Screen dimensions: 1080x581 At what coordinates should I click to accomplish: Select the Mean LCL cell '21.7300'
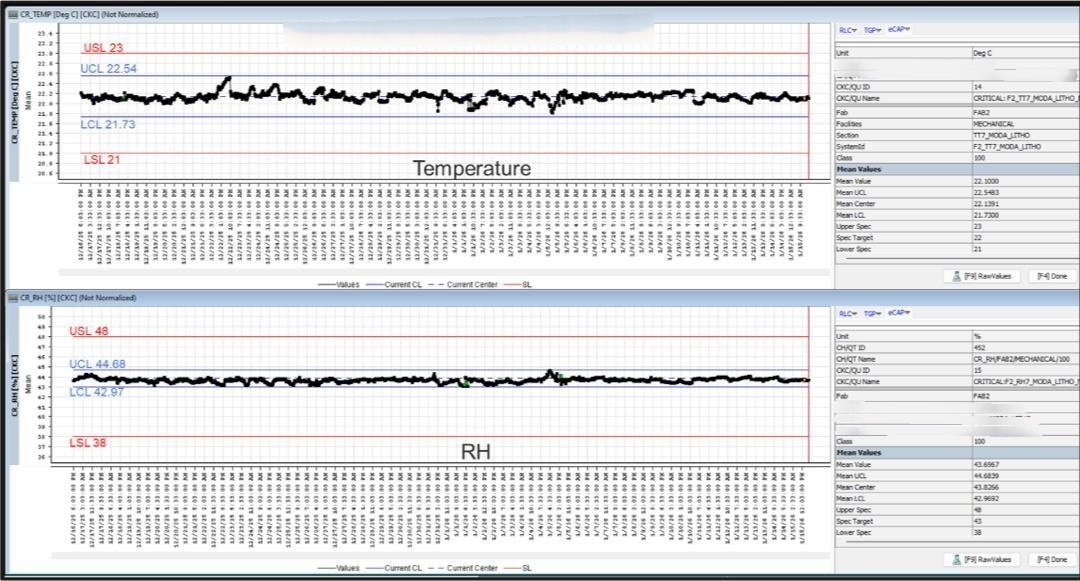pyautogui.click(x=1025, y=215)
